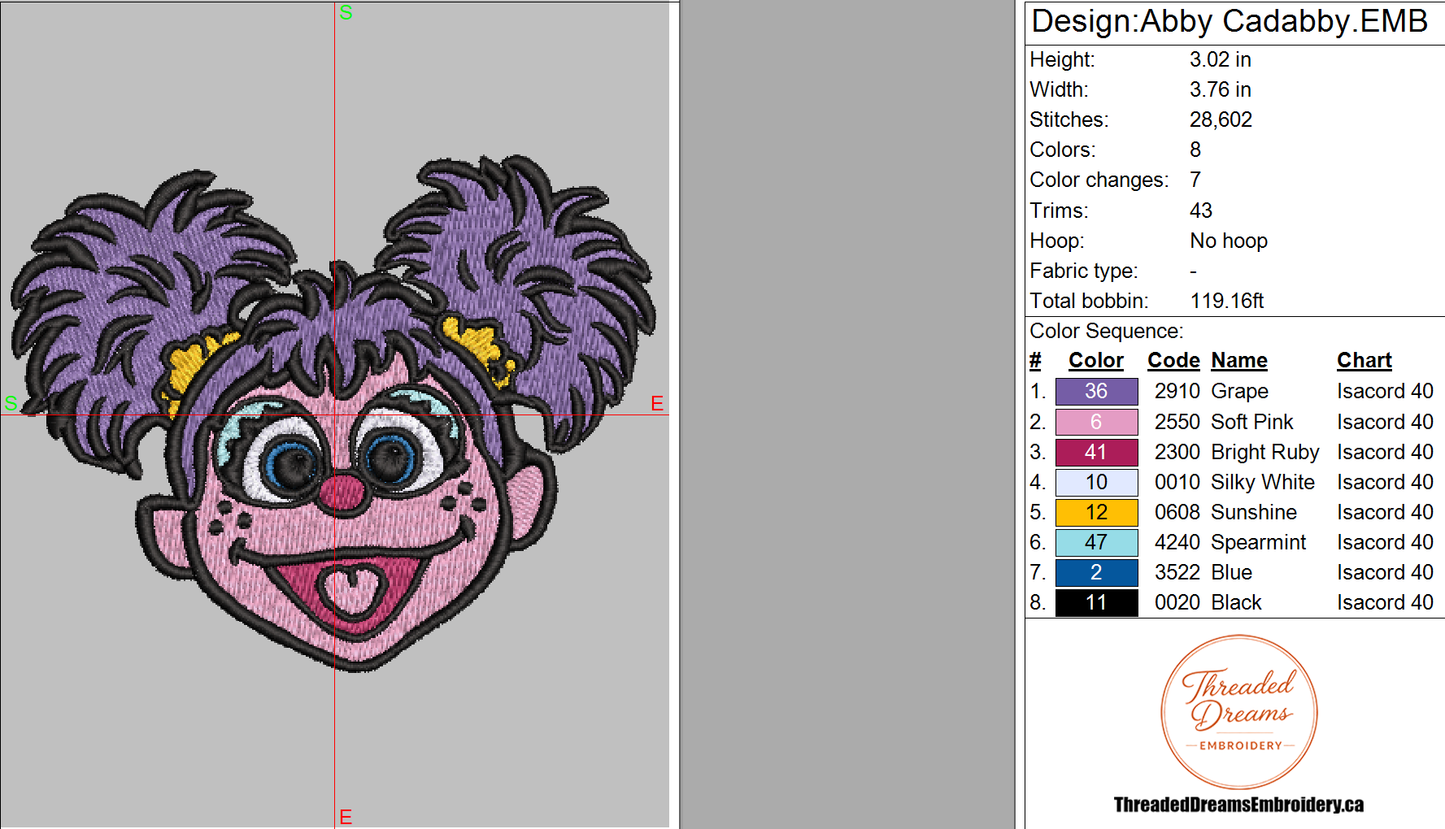1445x829 pixels.
Task: Click the Name column header
Action: point(1239,361)
